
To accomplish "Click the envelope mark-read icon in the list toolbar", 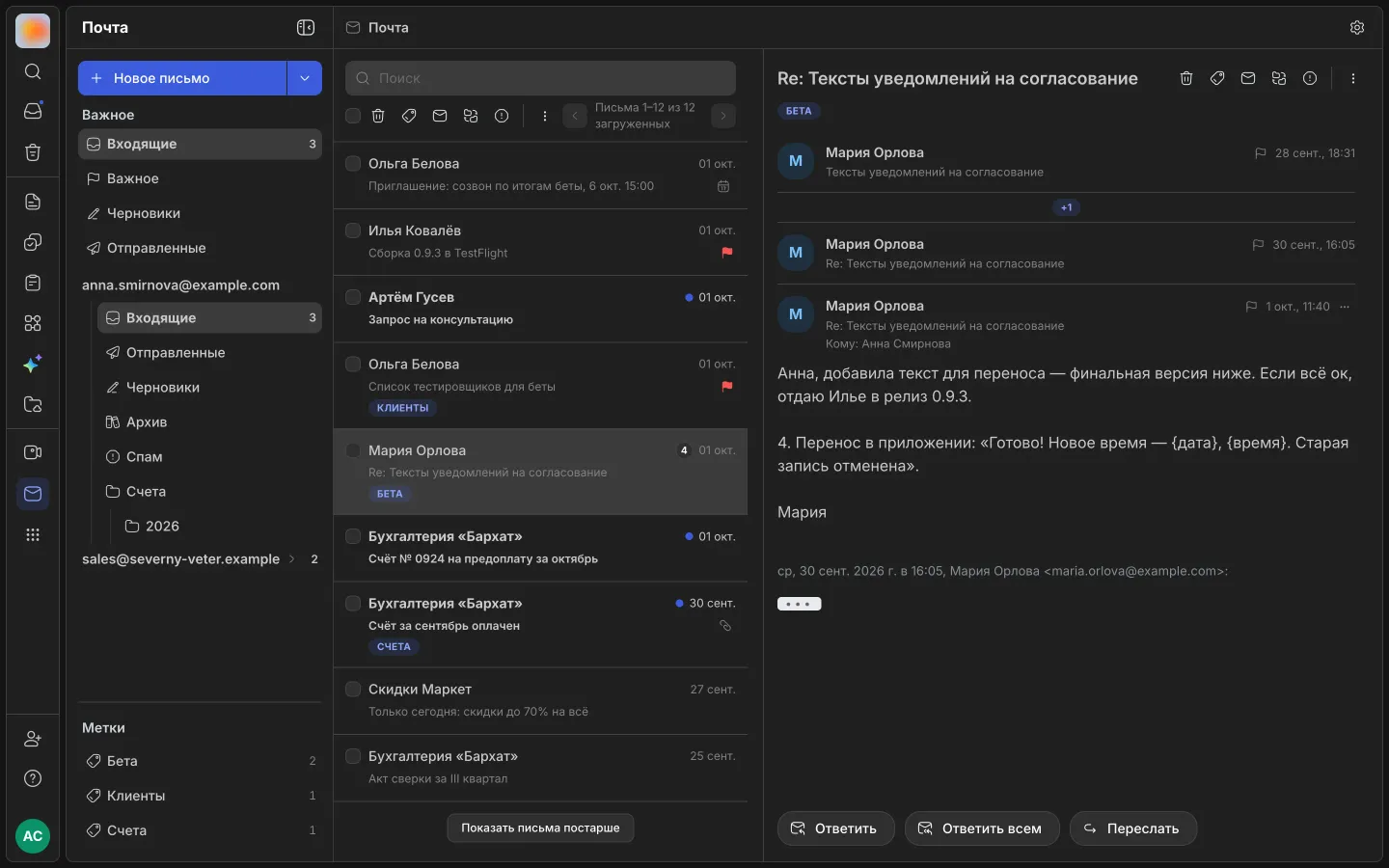I will (x=440, y=116).
